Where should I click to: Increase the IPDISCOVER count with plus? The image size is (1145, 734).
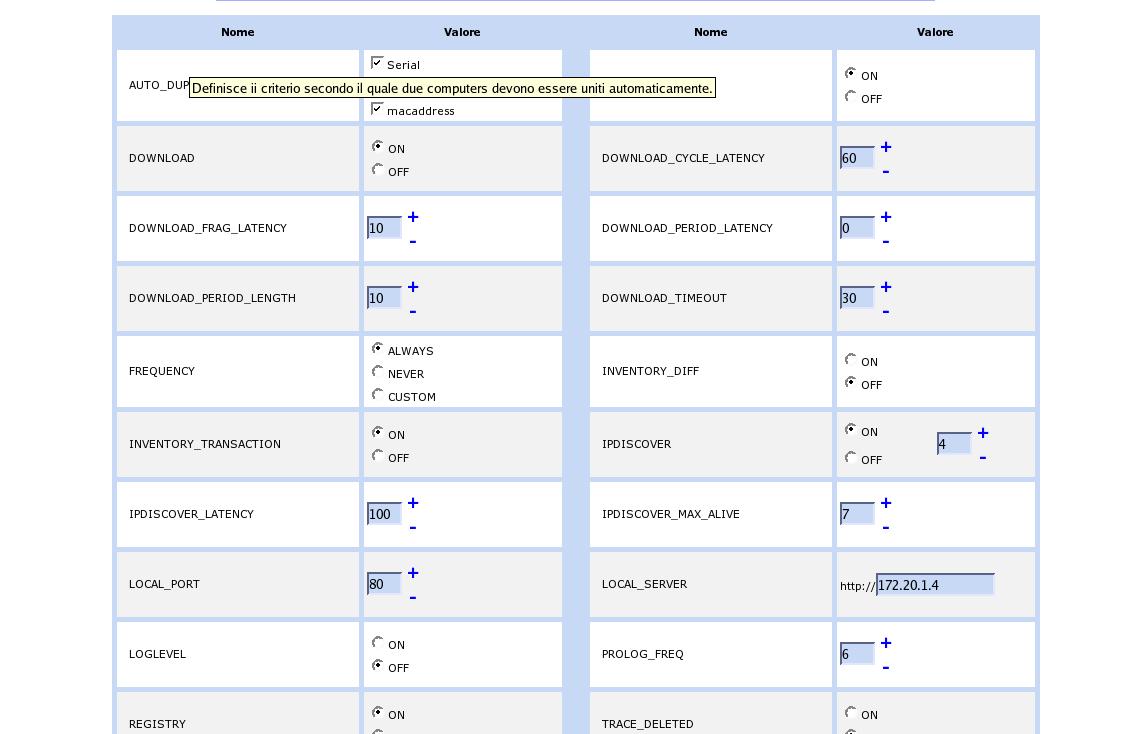coord(982,433)
